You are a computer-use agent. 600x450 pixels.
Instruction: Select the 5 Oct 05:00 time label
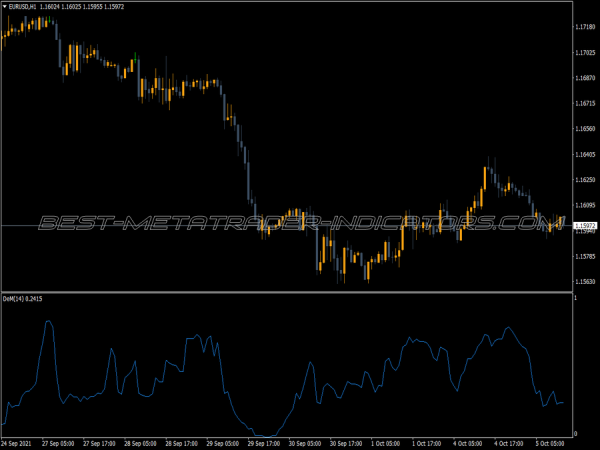[552, 443]
